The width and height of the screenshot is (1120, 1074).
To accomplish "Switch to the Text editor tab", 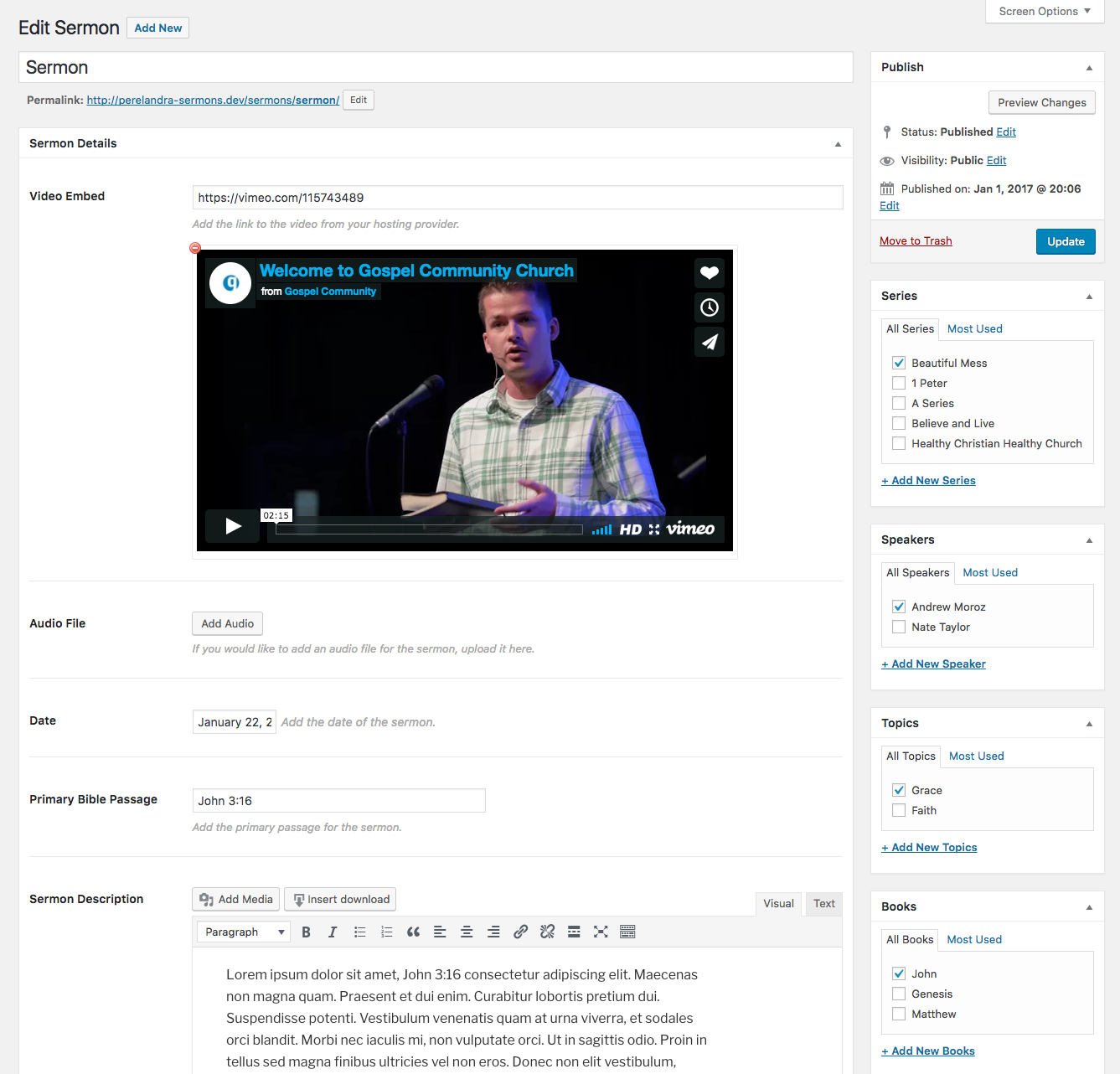I will pyautogui.click(x=823, y=903).
